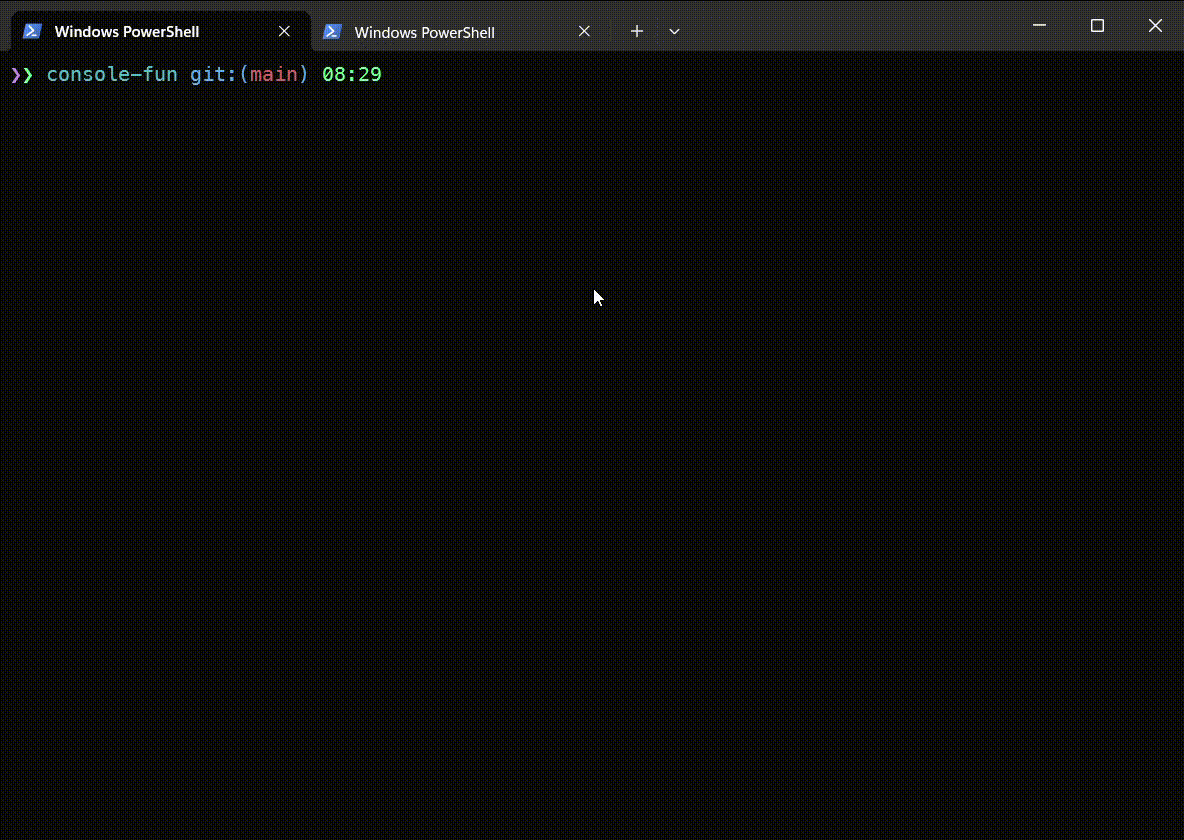Click the console-fun directory name in prompt
The width and height of the screenshot is (1184, 840).
click(x=112, y=74)
